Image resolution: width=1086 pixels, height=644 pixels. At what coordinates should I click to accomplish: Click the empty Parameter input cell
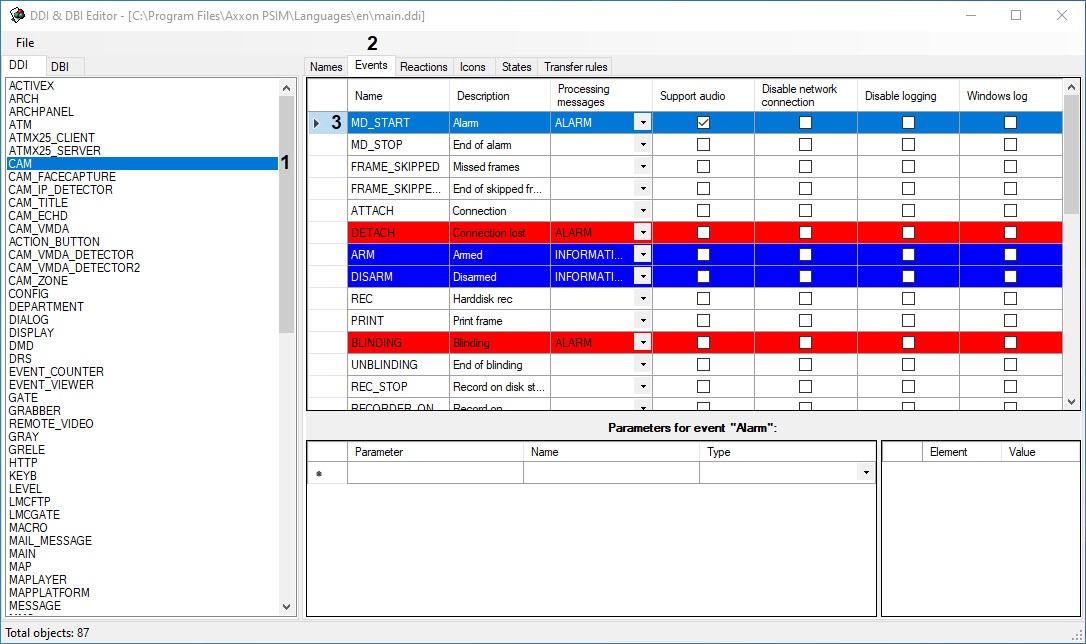coord(435,473)
